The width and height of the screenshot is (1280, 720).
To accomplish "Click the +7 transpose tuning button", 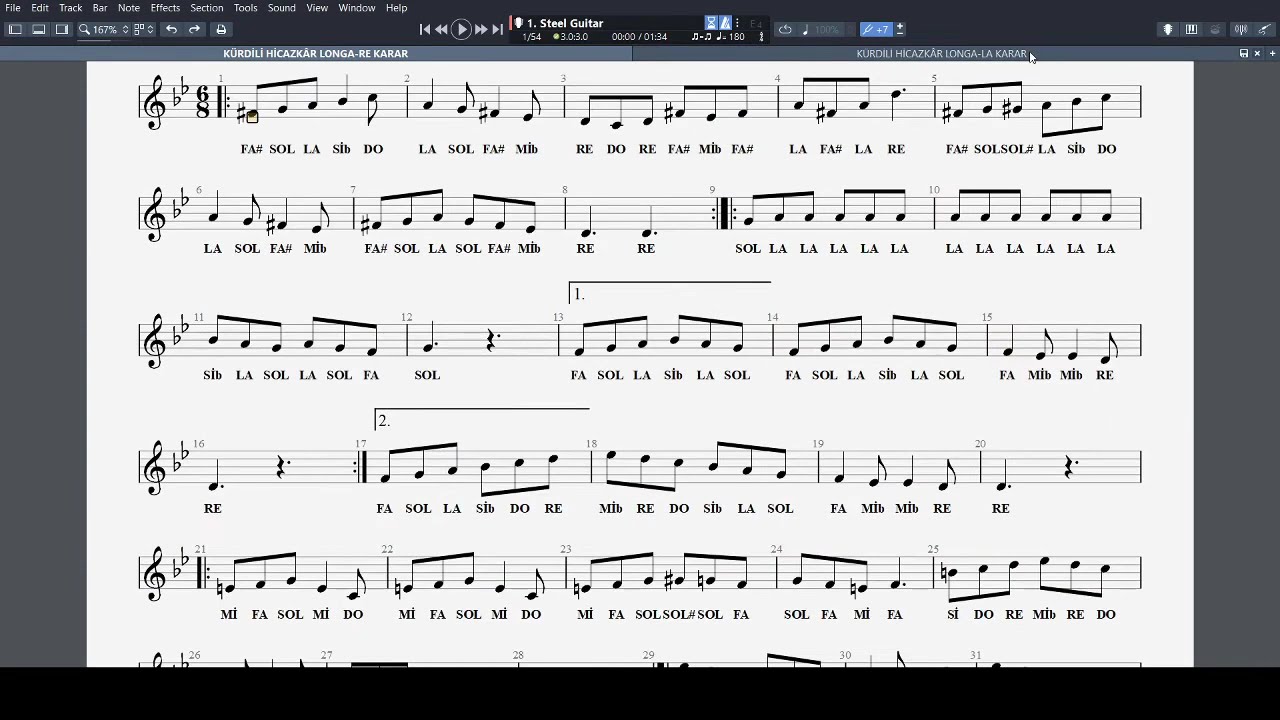I will 876,29.
